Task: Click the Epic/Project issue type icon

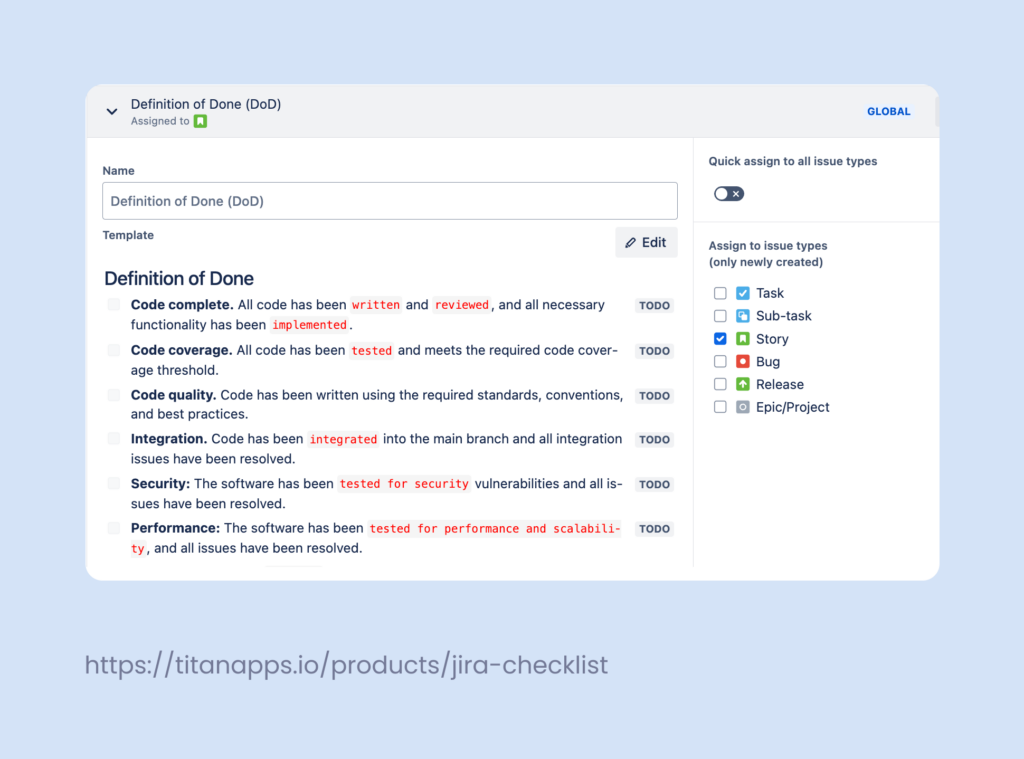Action: pyautogui.click(x=743, y=407)
